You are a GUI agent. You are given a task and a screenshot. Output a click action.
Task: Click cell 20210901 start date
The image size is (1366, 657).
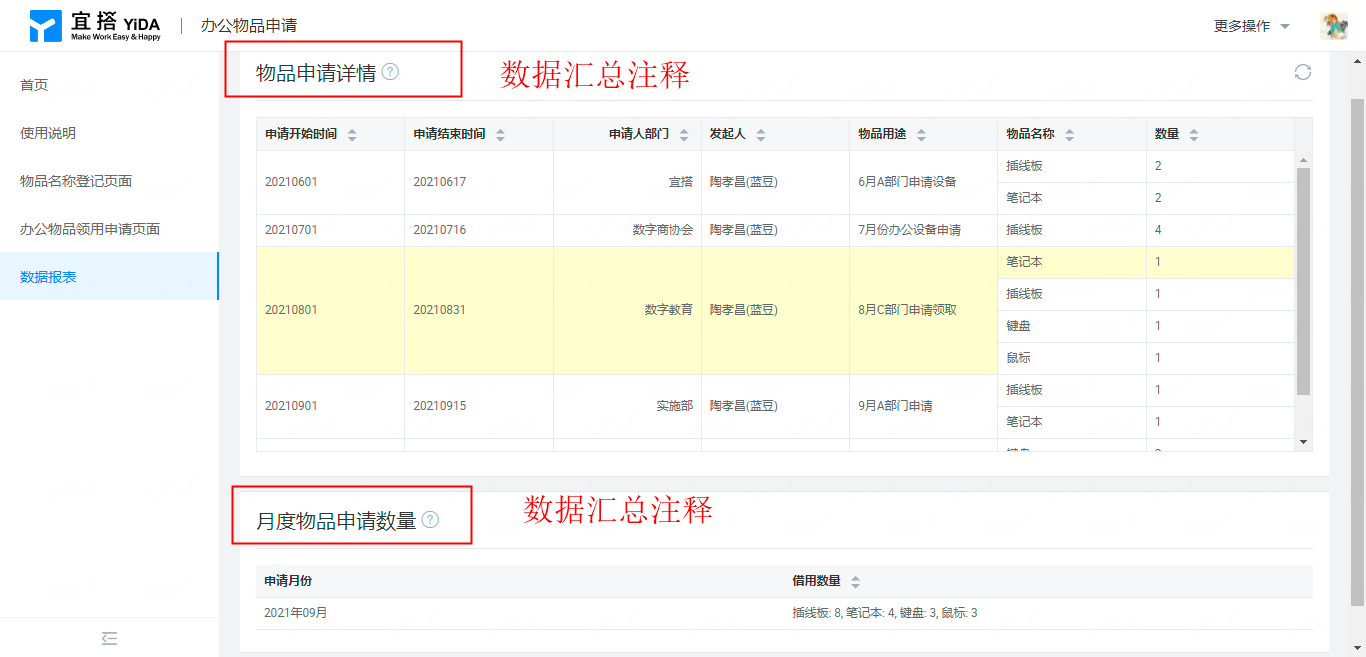[x=330, y=406]
